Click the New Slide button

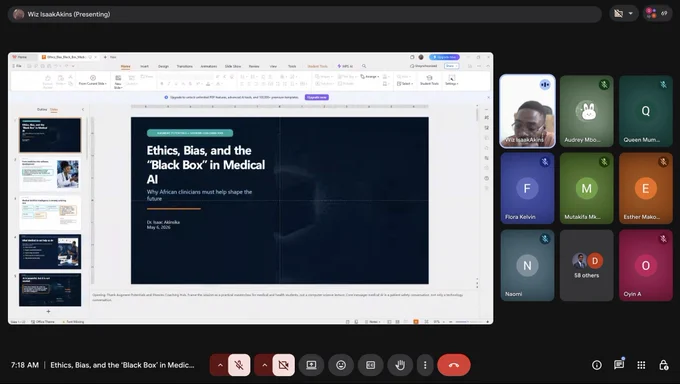click(118, 81)
